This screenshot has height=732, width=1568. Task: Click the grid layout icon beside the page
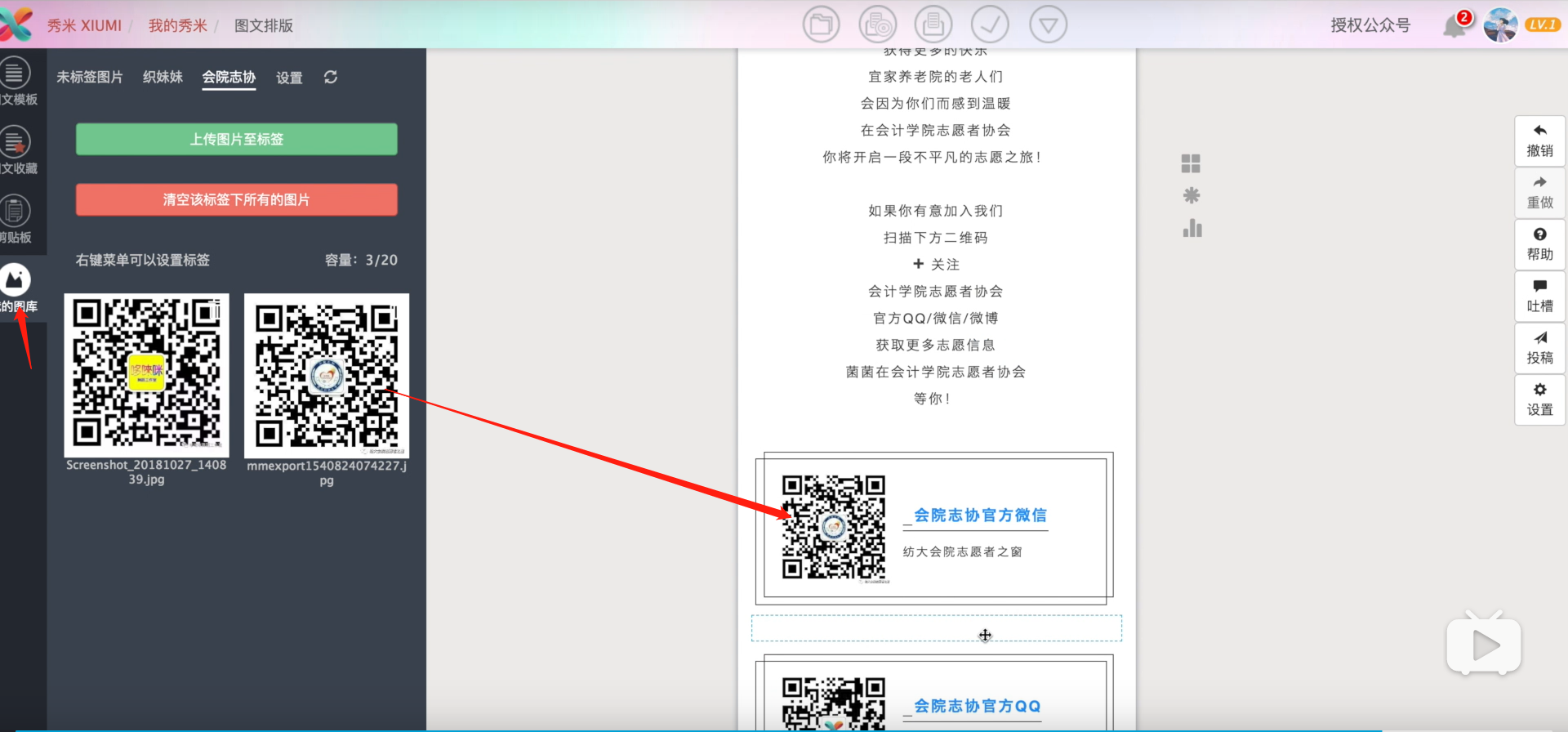click(x=1191, y=163)
